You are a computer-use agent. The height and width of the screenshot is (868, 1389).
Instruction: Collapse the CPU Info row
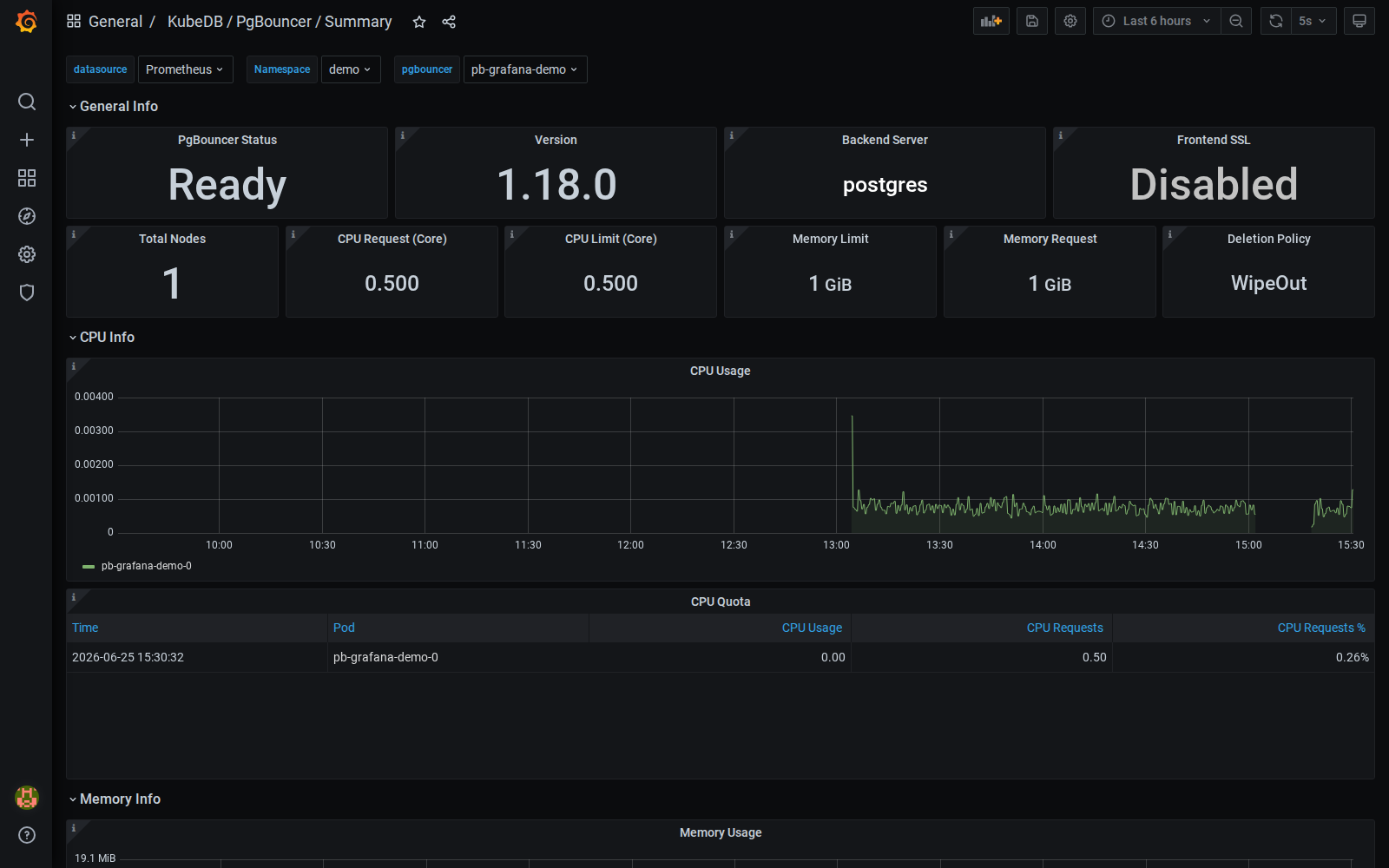click(102, 337)
